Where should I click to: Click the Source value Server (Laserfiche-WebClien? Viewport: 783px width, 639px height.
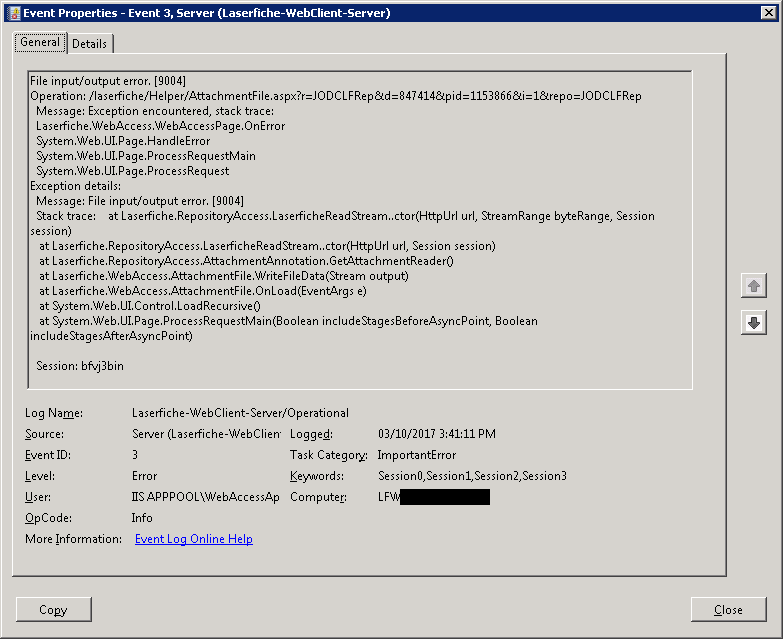click(206, 434)
